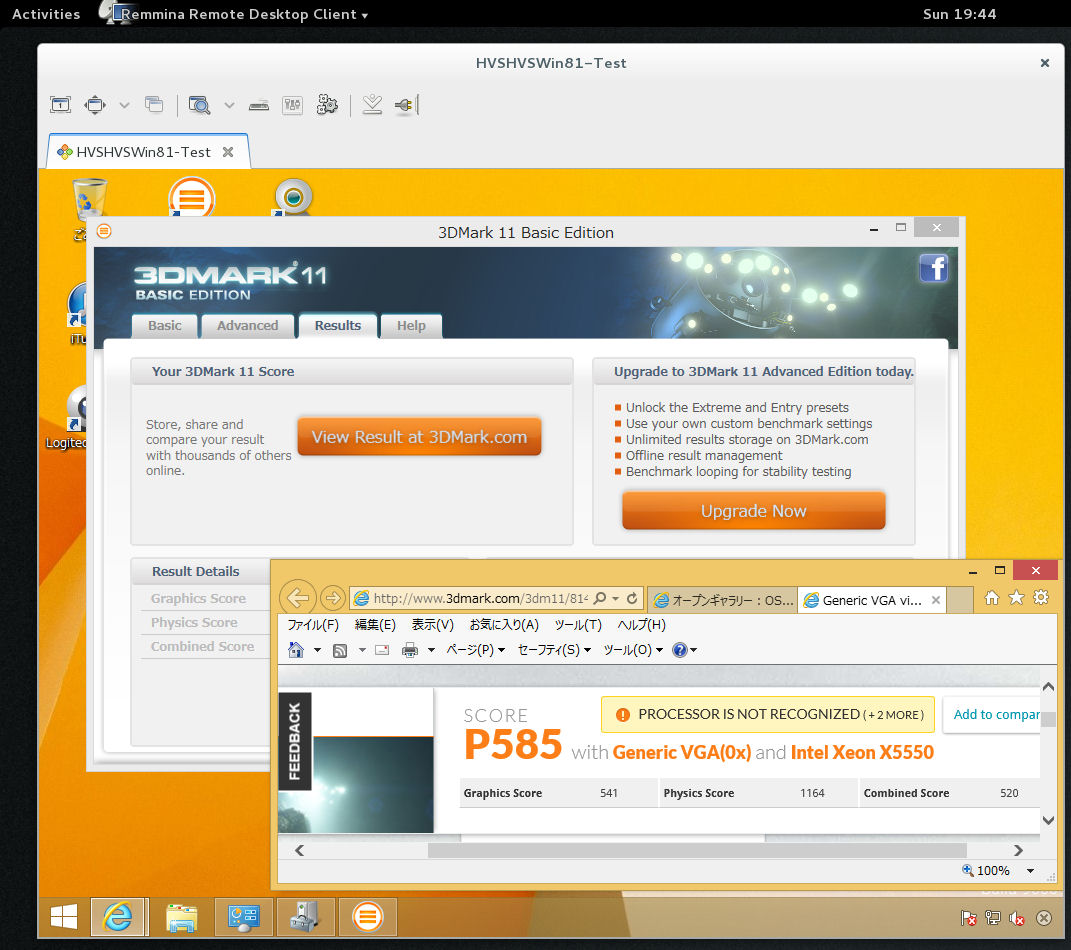Image resolution: width=1071 pixels, height=950 pixels.
Task: Open File Explorer from the taskbar
Action: pyautogui.click(x=182, y=917)
